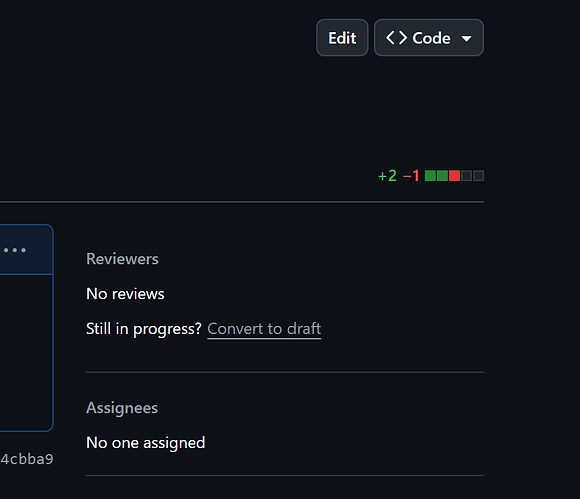Select the second green diffstat block

[x=442, y=176]
